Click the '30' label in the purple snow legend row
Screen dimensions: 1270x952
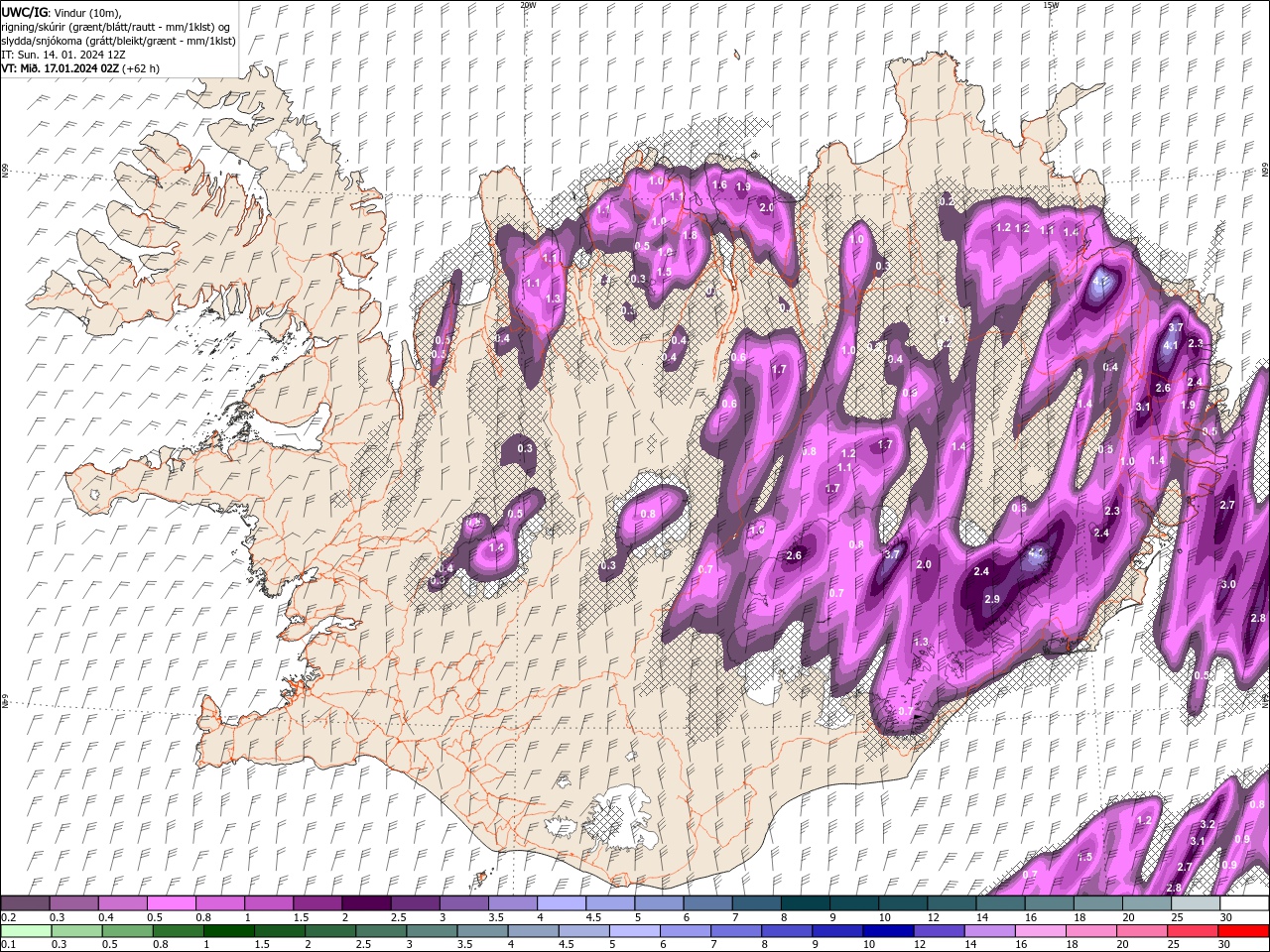point(1224,917)
